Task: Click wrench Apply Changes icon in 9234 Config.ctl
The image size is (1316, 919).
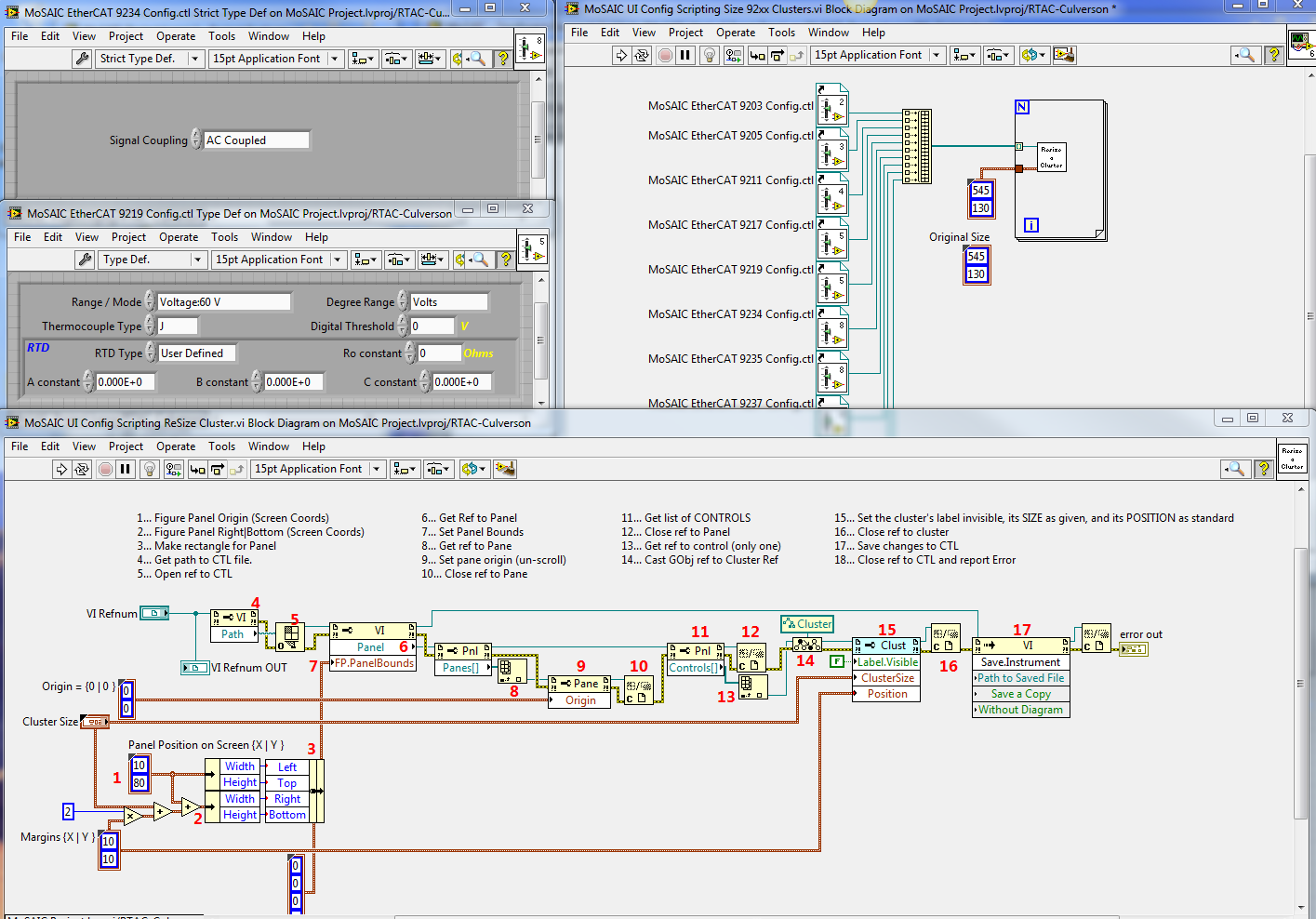Action: 82,58
